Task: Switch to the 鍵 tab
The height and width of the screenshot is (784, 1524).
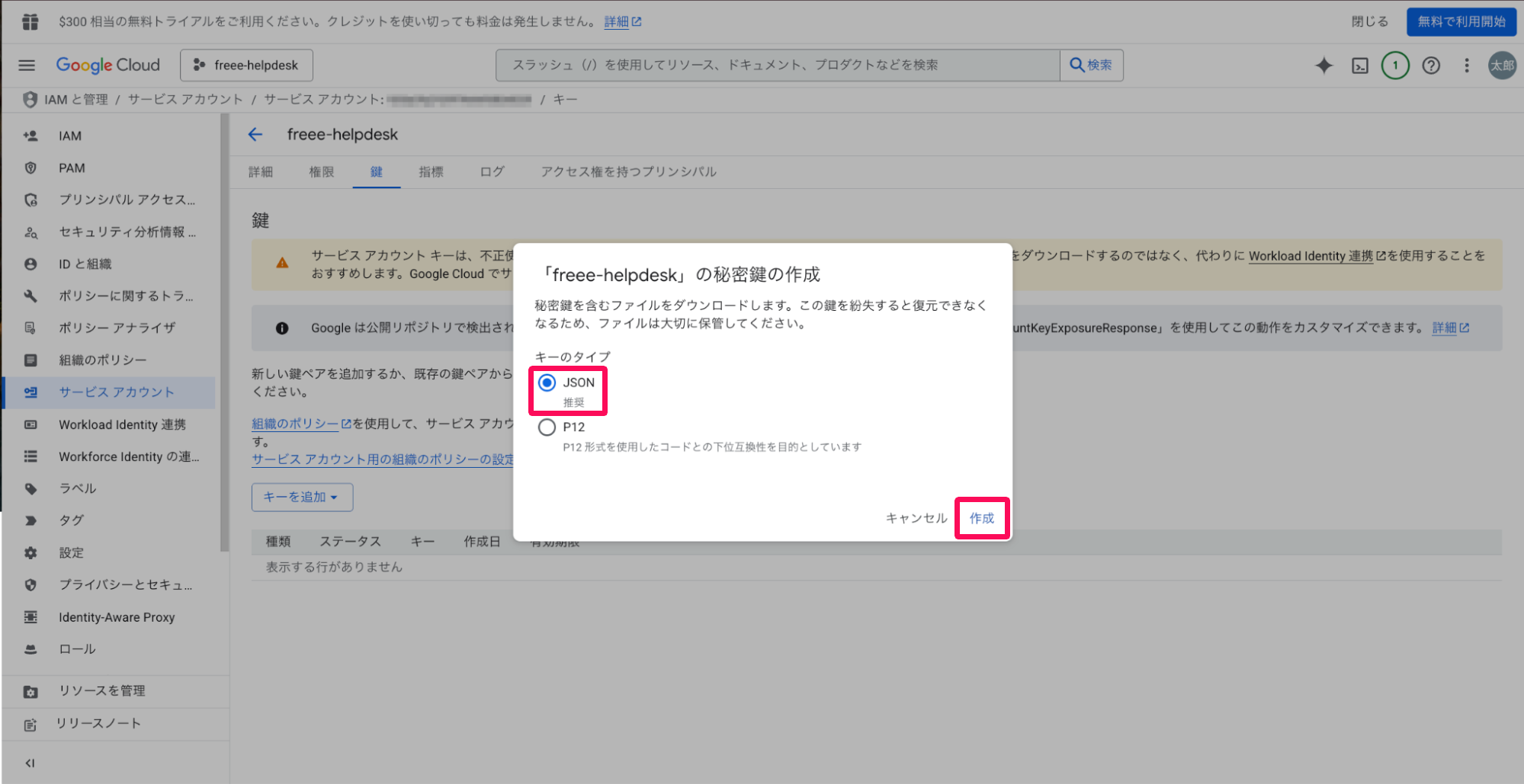Action: pyautogui.click(x=377, y=172)
